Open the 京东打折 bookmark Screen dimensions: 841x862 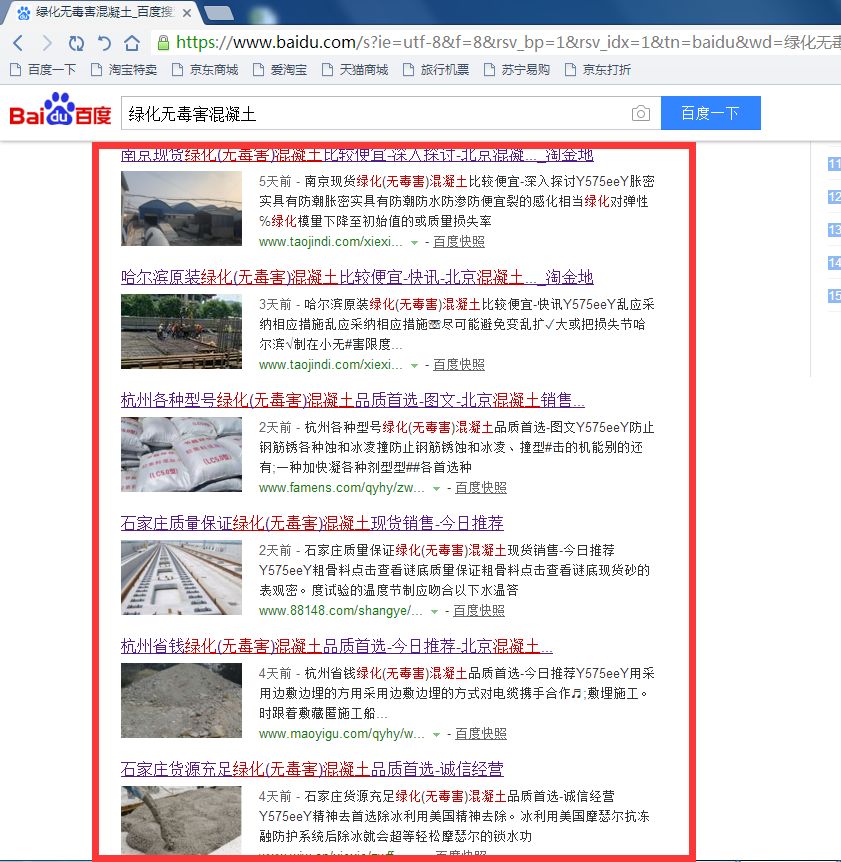598,70
